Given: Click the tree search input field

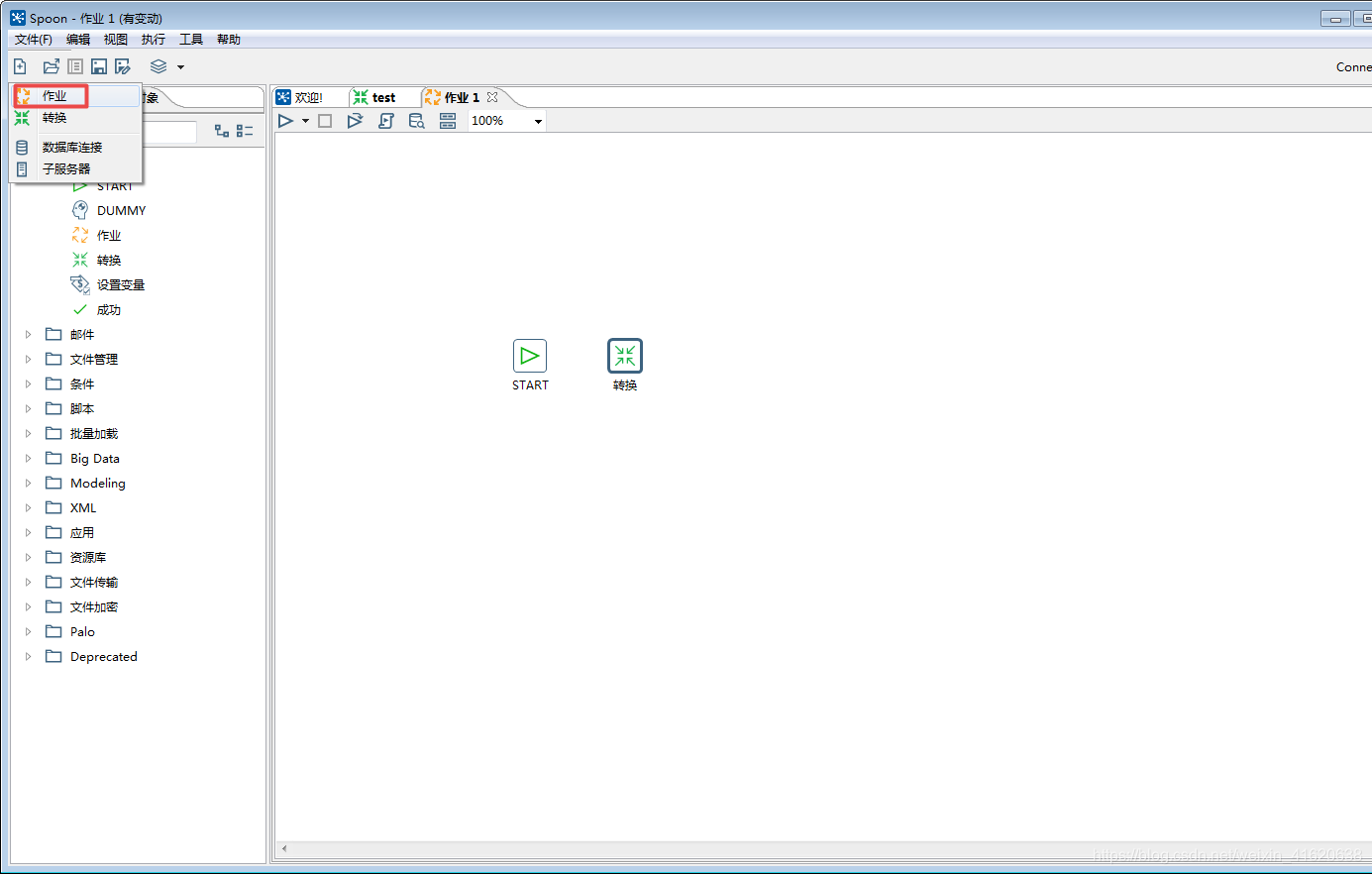Looking at the screenshot, I should coord(169,132).
